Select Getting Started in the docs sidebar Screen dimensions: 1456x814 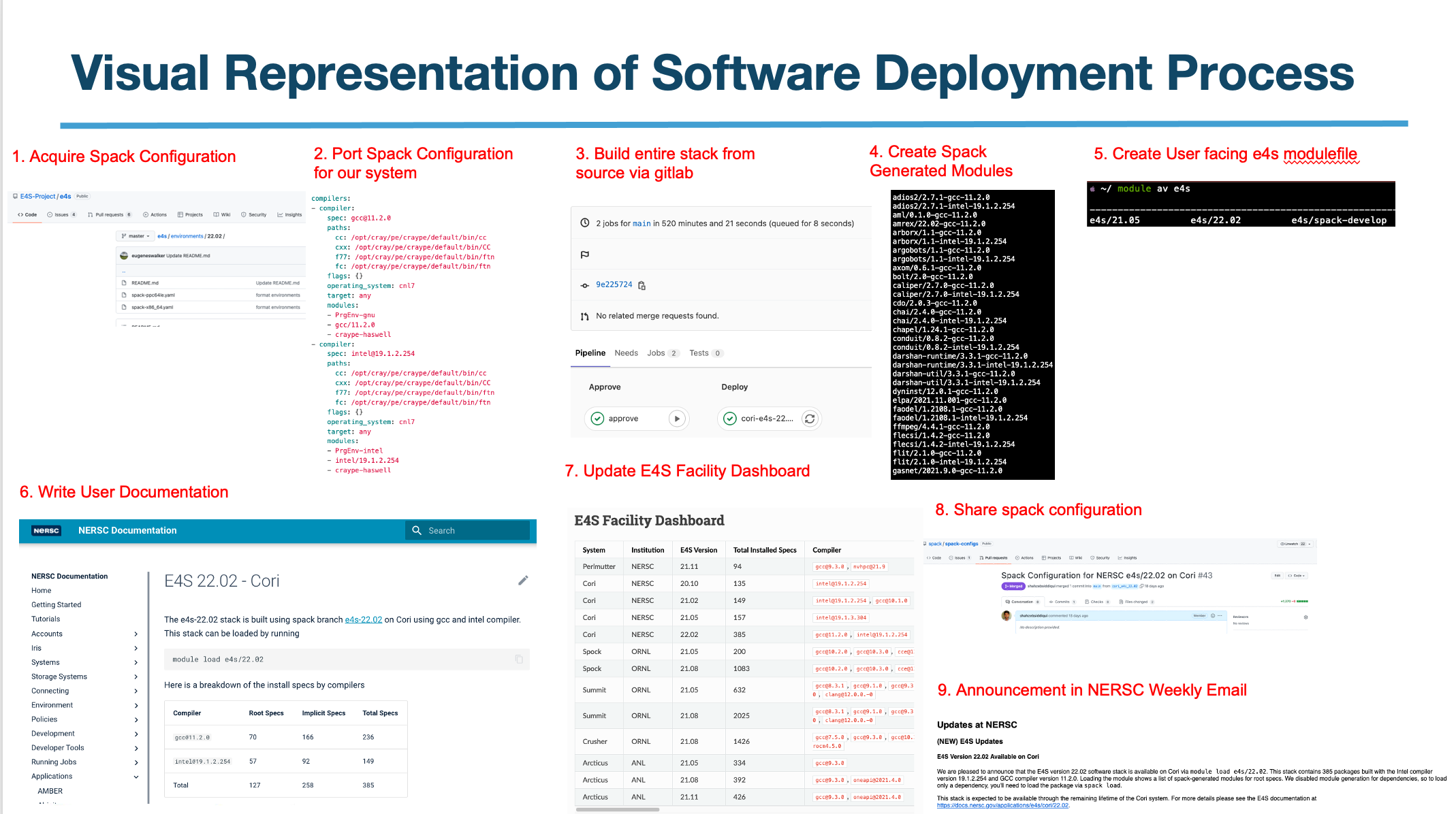tap(56, 604)
